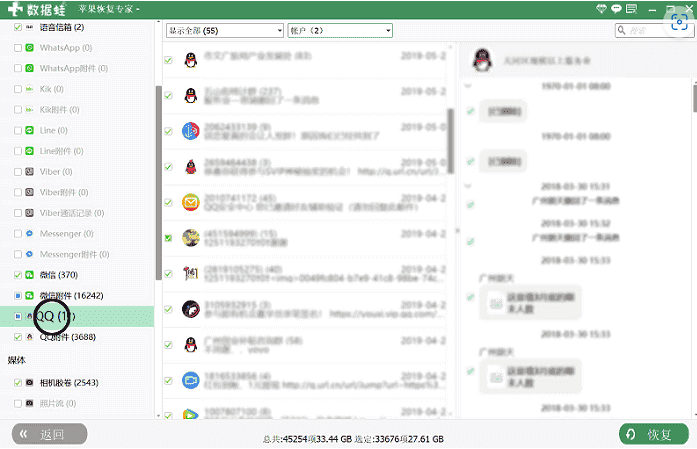Select the Messenger附件 (0) tree entry
The image size is (697, 449).
[75, 254]
